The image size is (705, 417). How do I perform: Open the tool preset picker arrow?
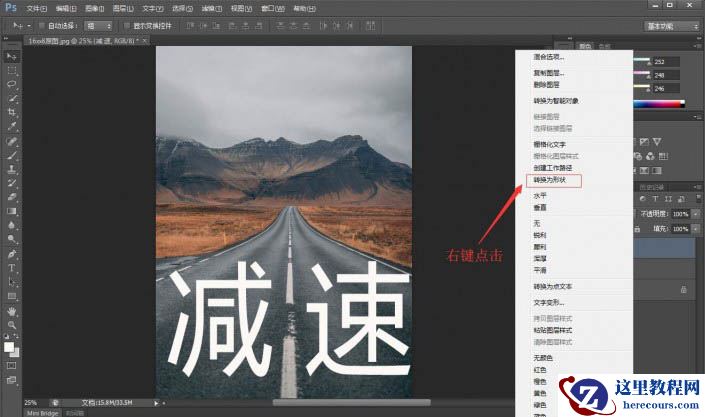[29, 26]
